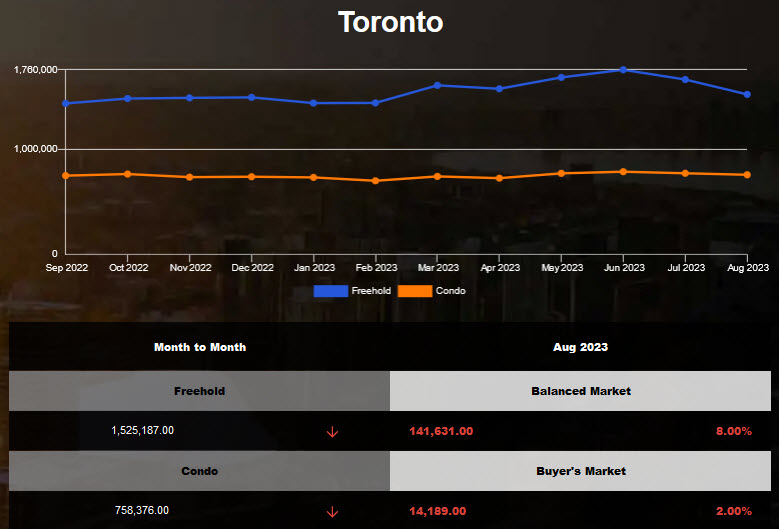The image size is (779, 529).
Task: Select the Freehold data point for Mar 2023
Action: [x=437, y=85]
